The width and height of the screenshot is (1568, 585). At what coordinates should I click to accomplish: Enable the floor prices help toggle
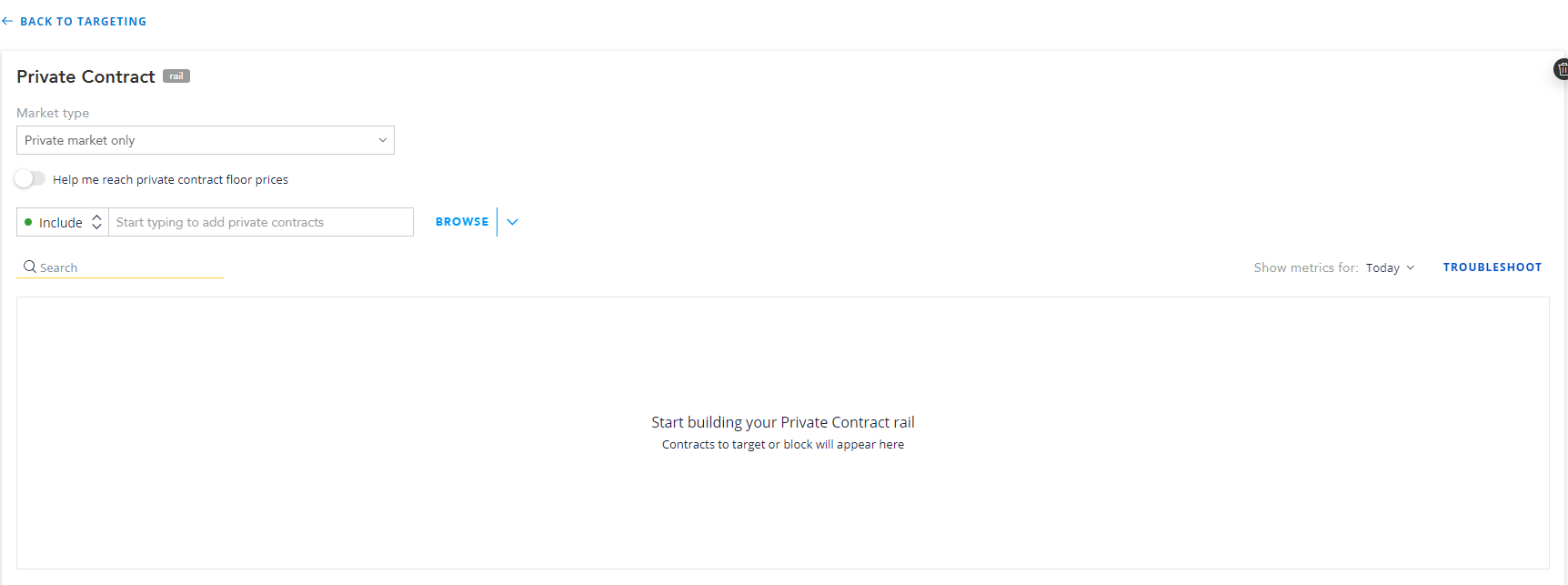30,179
